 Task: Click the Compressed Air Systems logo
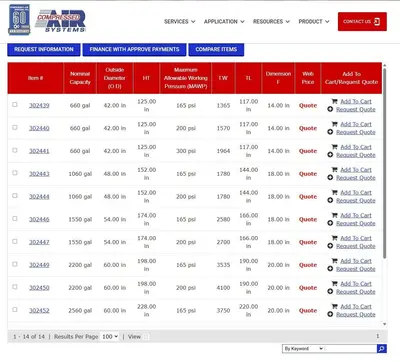coord(60,21)
